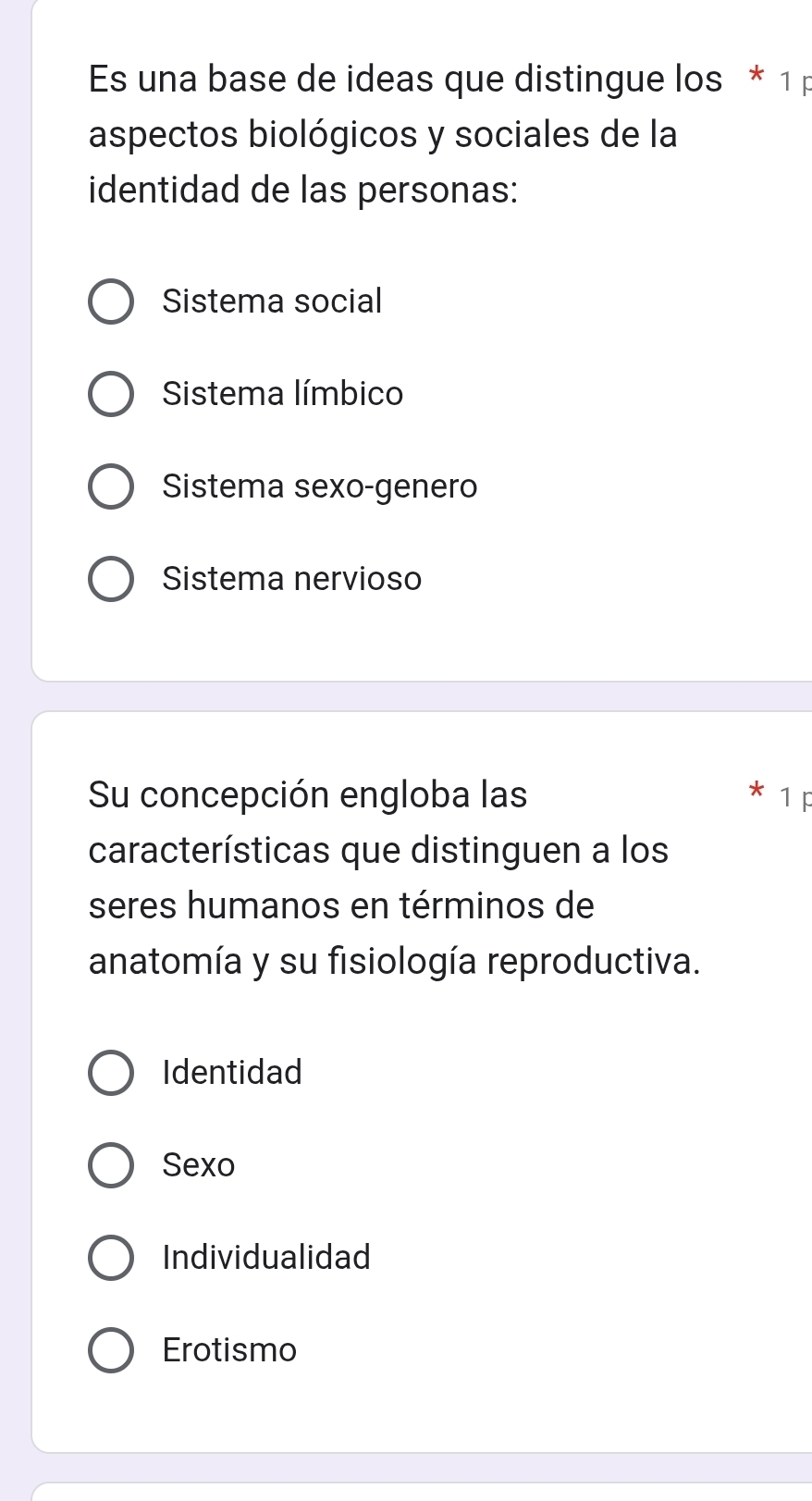This screenshot has width=812, height=1501.
Task: Click the 'Sistema nervioso' answer label text
Action: pyautogui.click(x=292, y=579)
